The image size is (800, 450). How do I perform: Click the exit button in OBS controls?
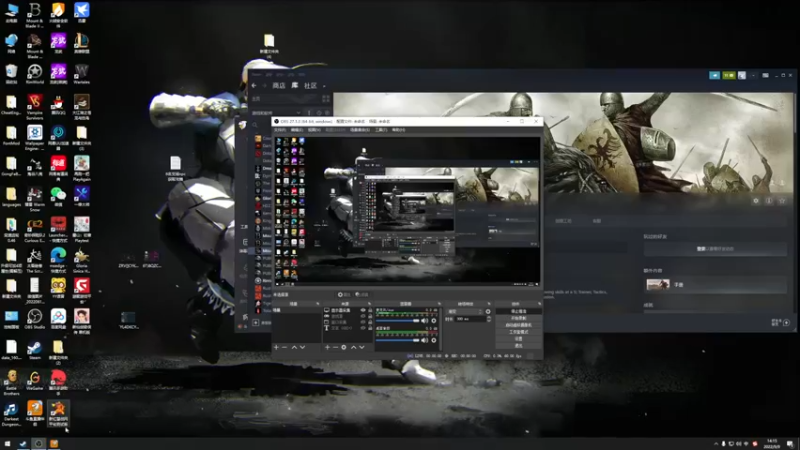point(518,345)
